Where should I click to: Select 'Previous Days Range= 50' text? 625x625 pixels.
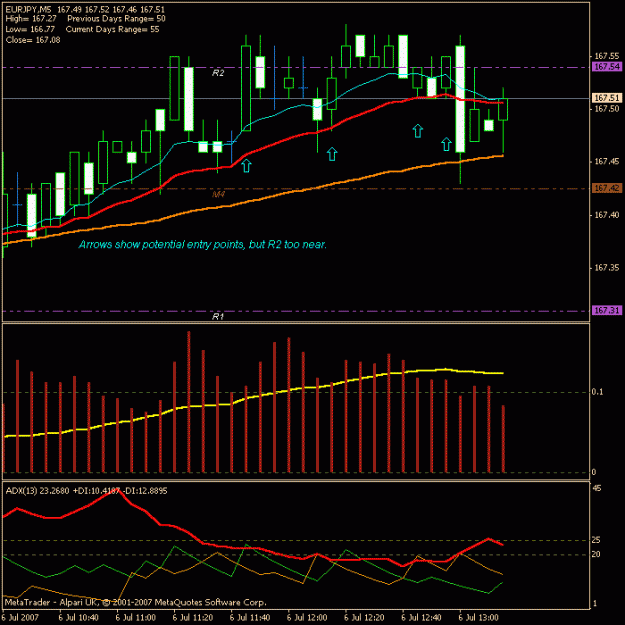coord(116,19)
